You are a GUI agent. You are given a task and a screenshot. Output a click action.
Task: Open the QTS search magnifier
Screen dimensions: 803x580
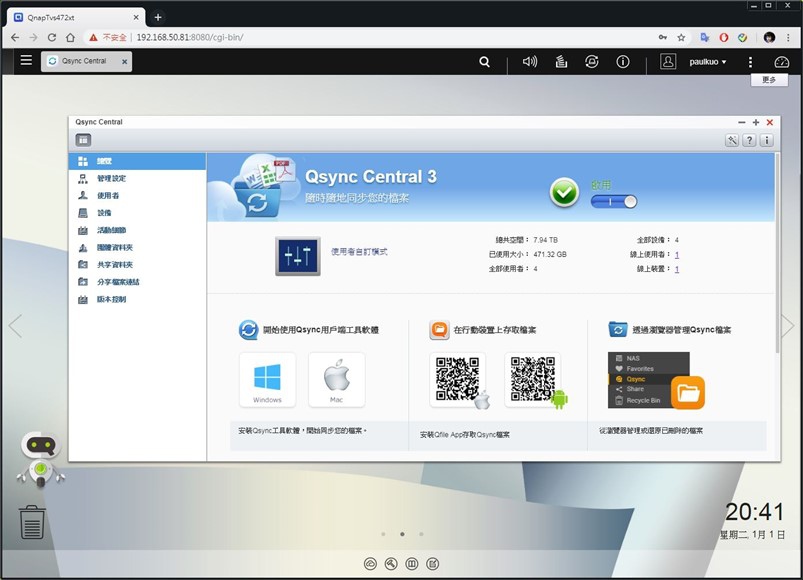(x=484, y=62)
